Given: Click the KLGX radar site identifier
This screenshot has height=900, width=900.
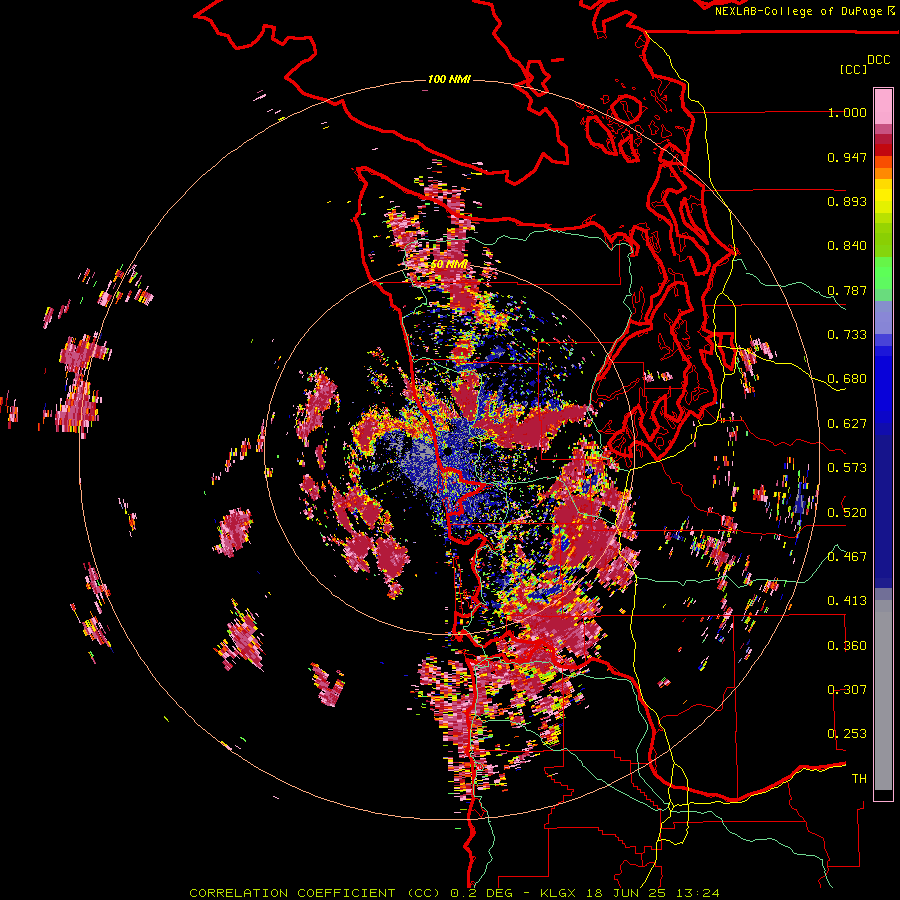Looking at the screenshot, I should click(558, 893).
